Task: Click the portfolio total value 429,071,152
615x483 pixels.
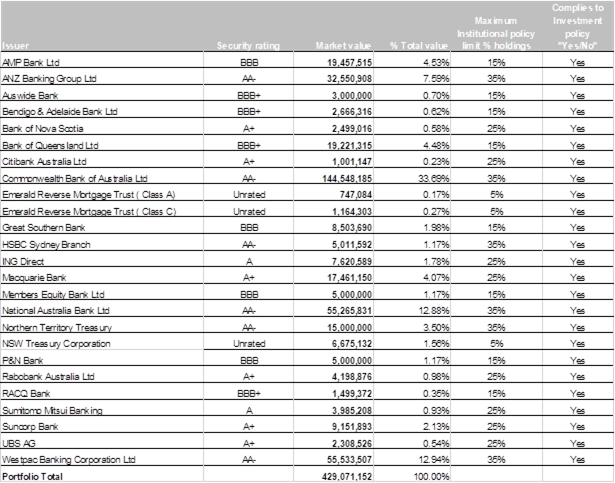Action: tap(347, 477)
